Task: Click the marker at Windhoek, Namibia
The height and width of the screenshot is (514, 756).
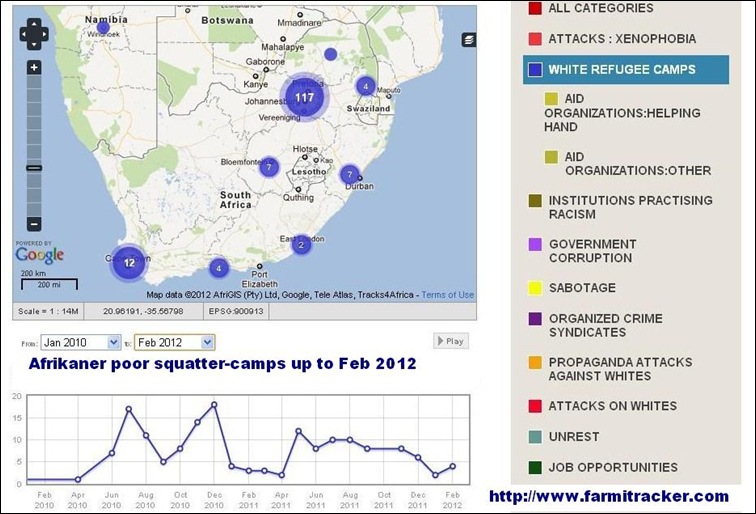Action: 103,27
